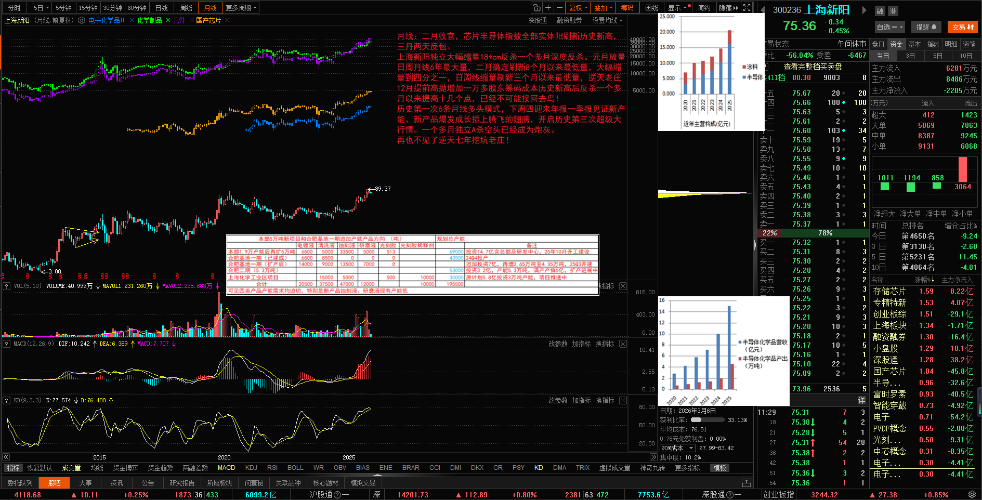Open 叠加 overlay dropdown

coord(602,8)
